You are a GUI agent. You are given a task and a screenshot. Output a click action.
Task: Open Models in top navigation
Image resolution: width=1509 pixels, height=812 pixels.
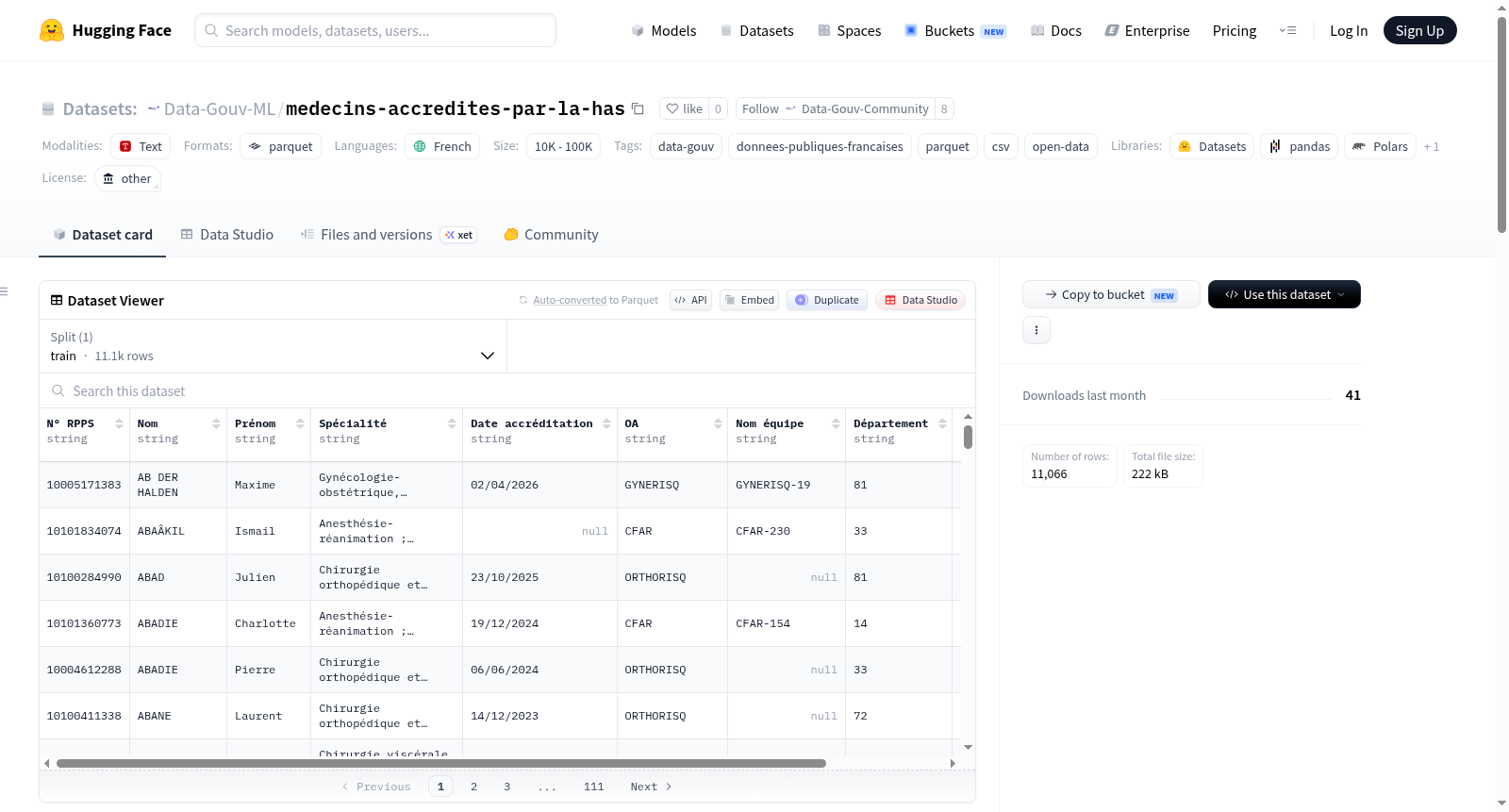click(664, 30)
